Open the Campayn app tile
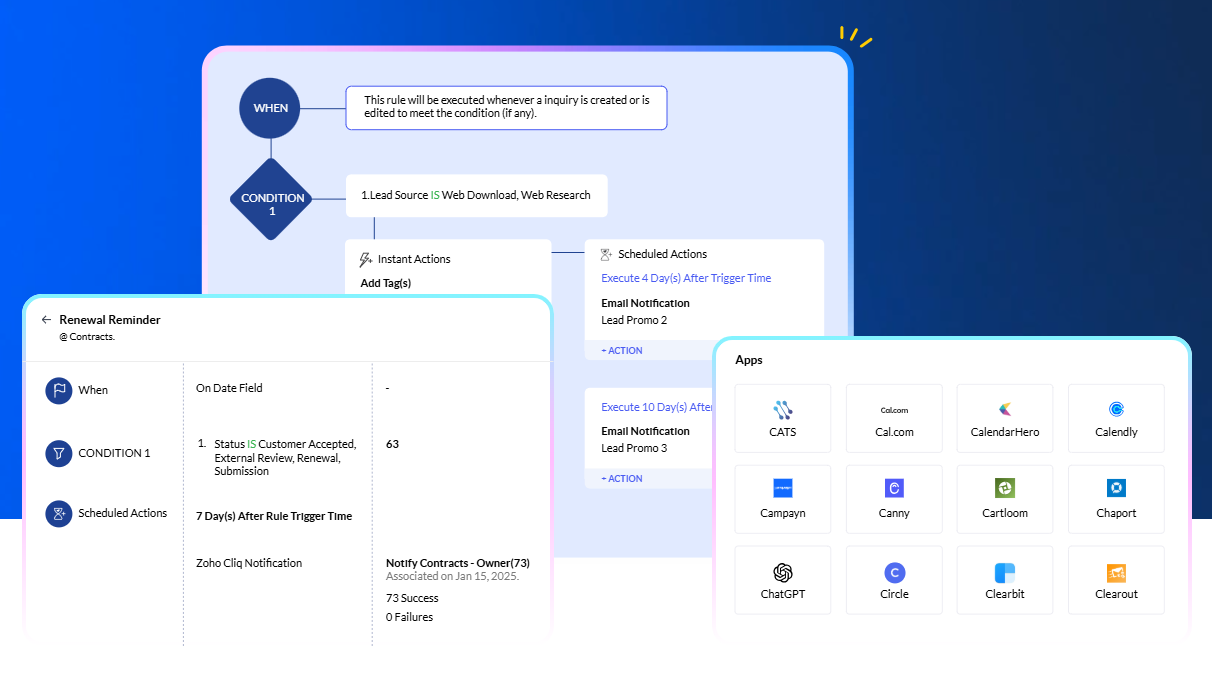 pyautogui.click(x=783, y=498)
